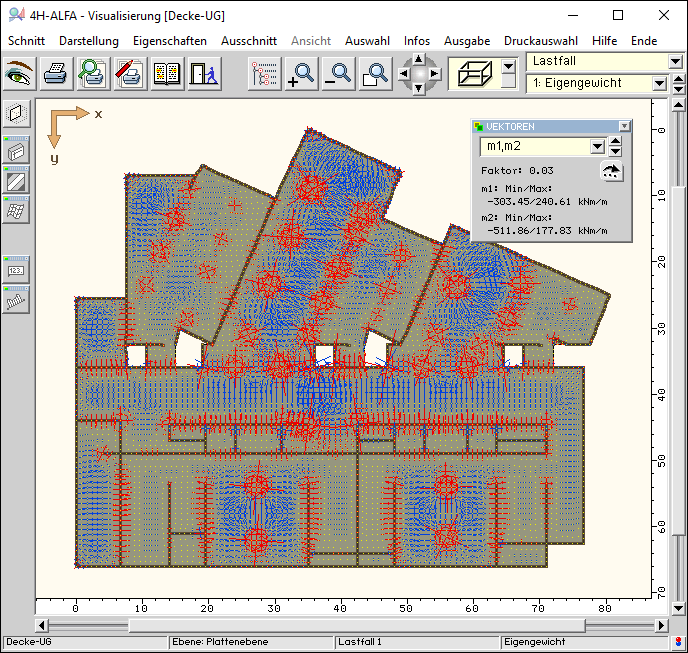Click the zoom window magnifier icon
Viewport: 688px width, 653px height.
pos(375,74)
